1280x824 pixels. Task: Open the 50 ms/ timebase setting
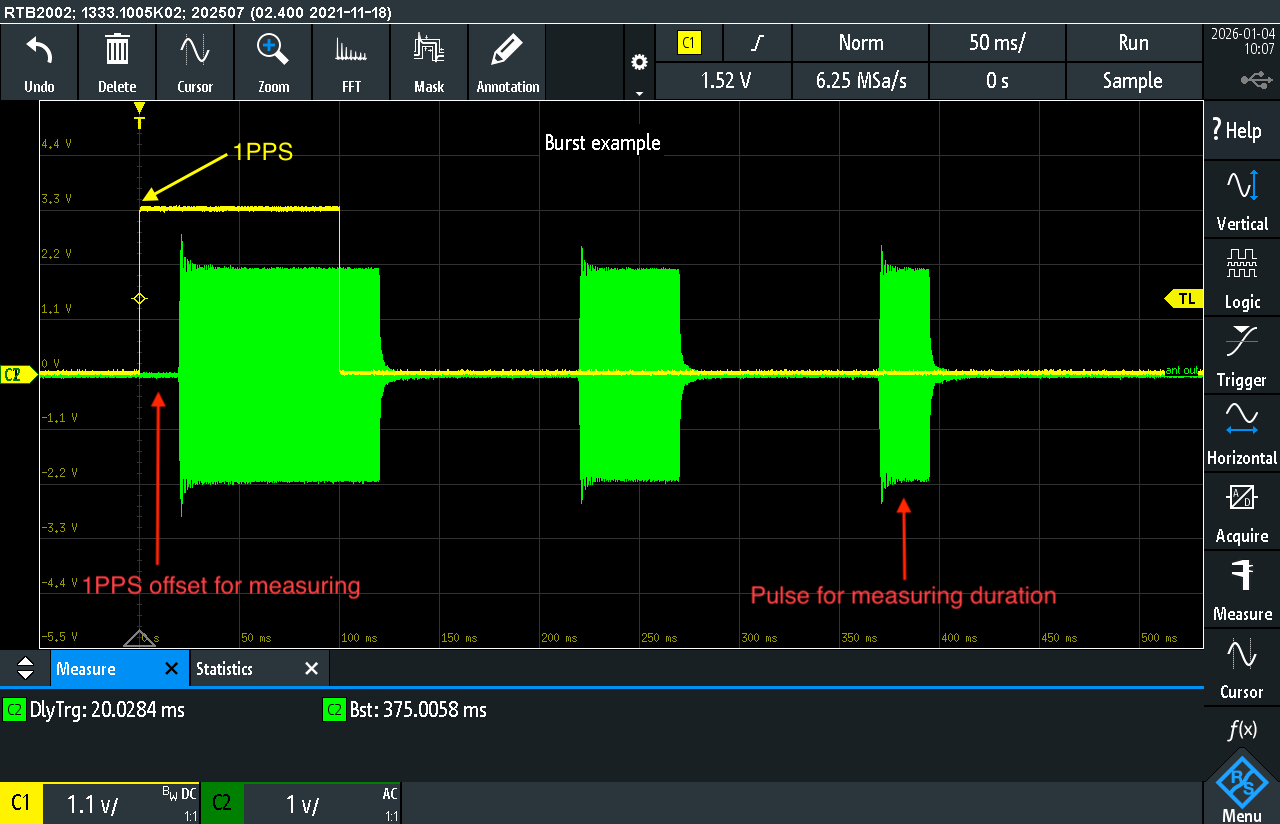[997, 43]
